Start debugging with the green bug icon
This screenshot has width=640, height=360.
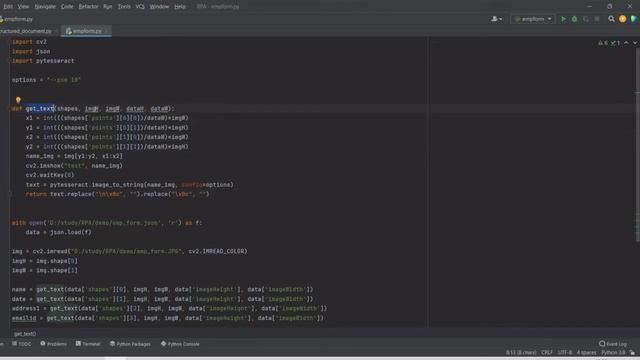[x=574, y=19]
